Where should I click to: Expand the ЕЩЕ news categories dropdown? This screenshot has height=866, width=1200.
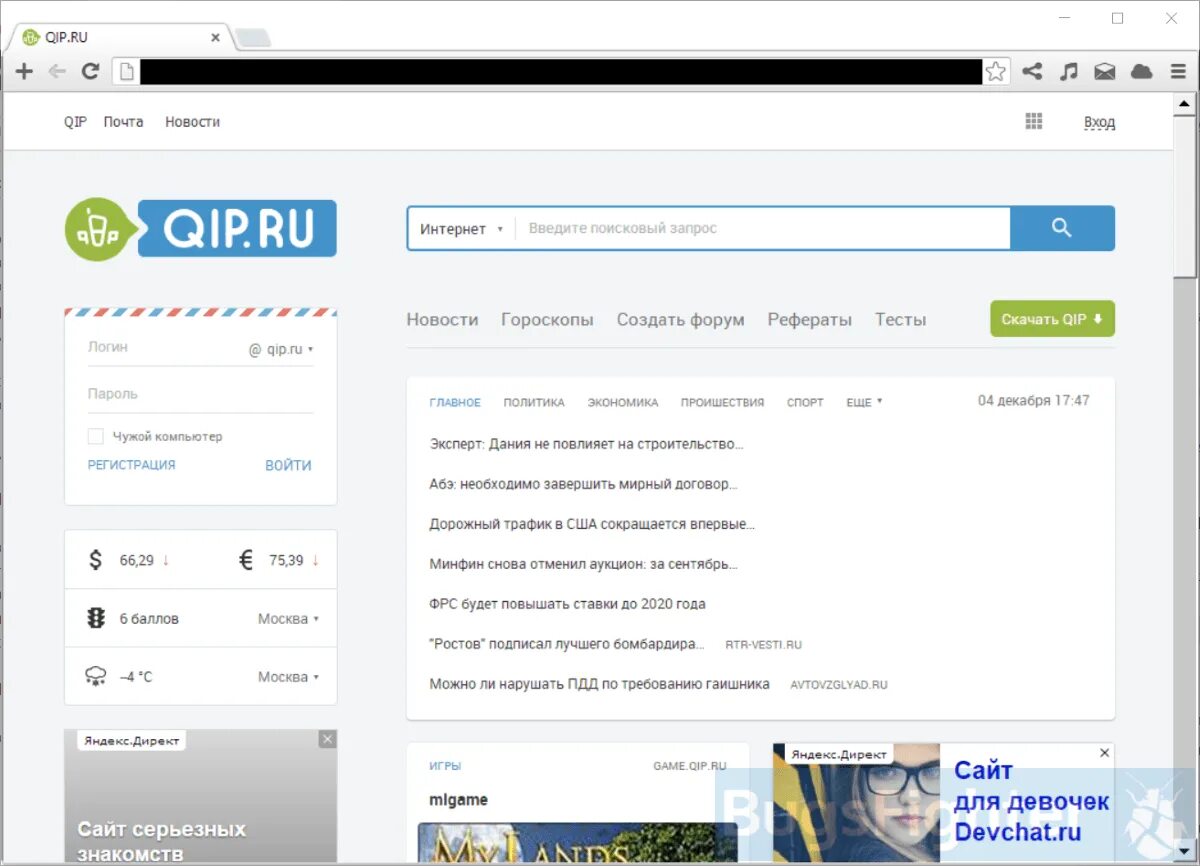pos(864,402)
